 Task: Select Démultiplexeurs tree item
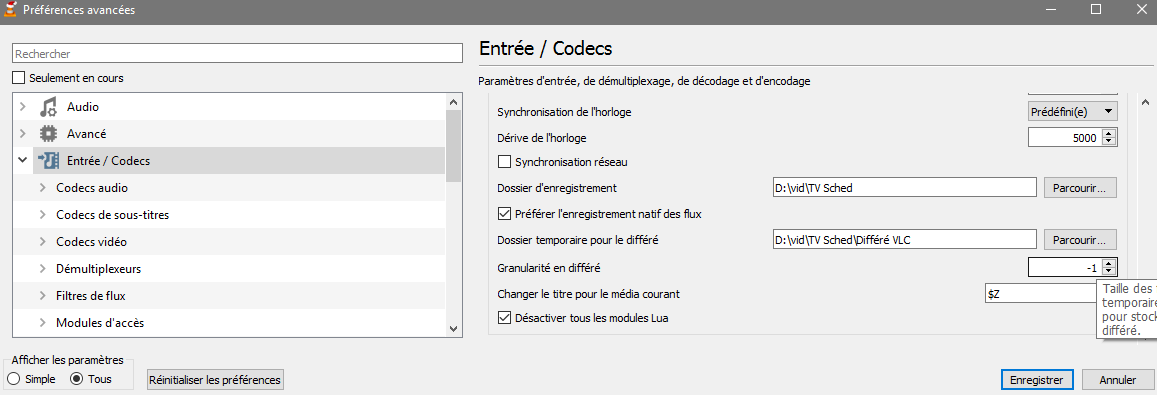[x=98, y=269]
